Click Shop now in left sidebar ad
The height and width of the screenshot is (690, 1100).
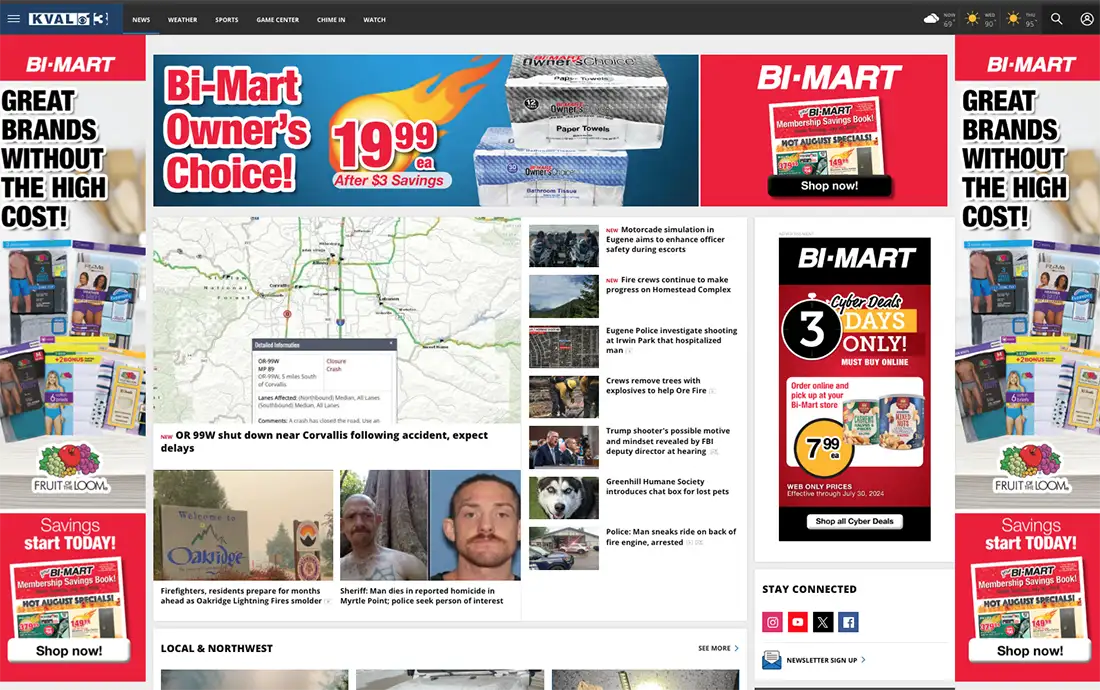pyautogui.click(x=69, y=651)
